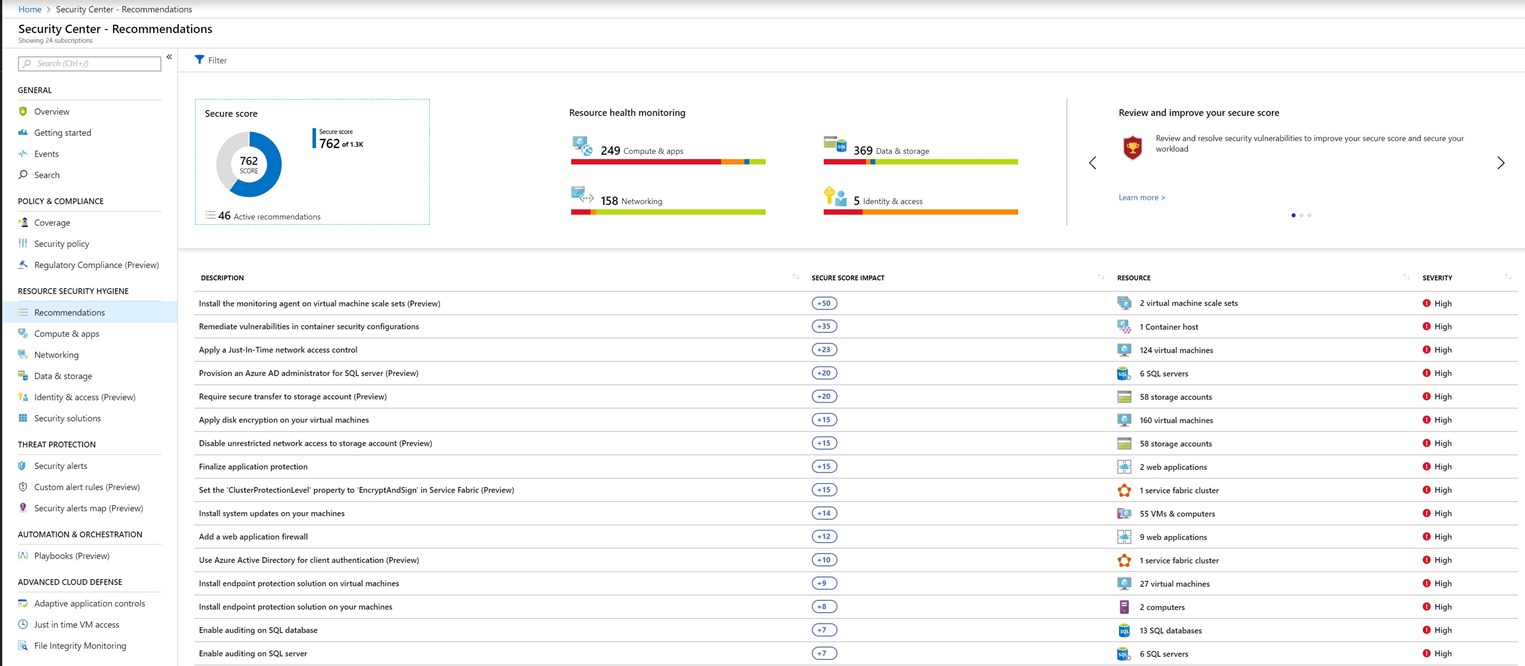This screenshot has width=1525, height=666.
Task: Click the Filter button label
Action: tap(217, 61)
